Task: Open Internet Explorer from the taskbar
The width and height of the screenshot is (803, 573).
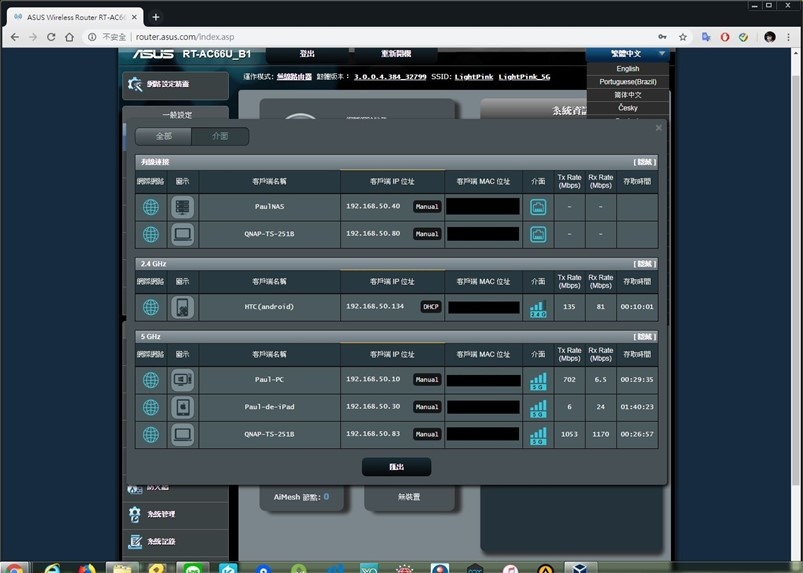Action: pyautogui.click(x=52, y=567)
